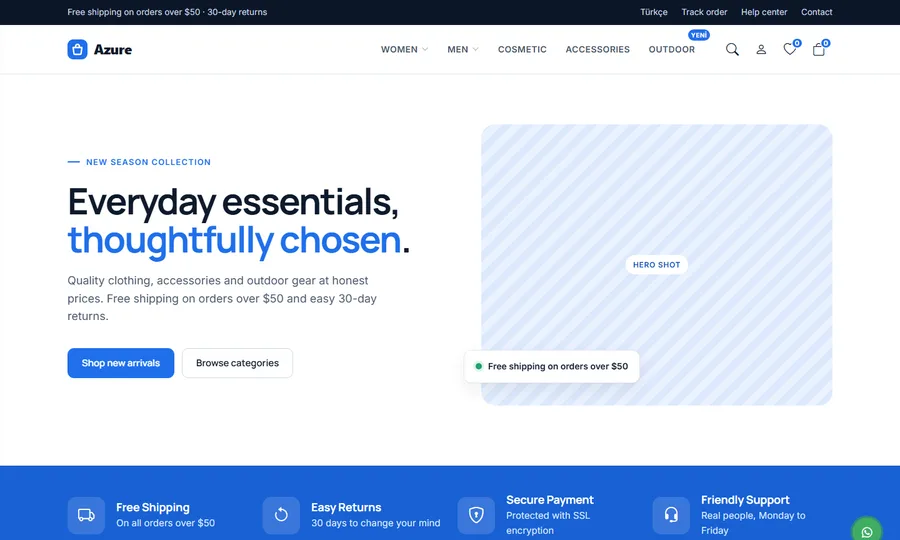900x540 pixels.
Task: Click the Secure Payment feature title
Action: tap(550, 500)
